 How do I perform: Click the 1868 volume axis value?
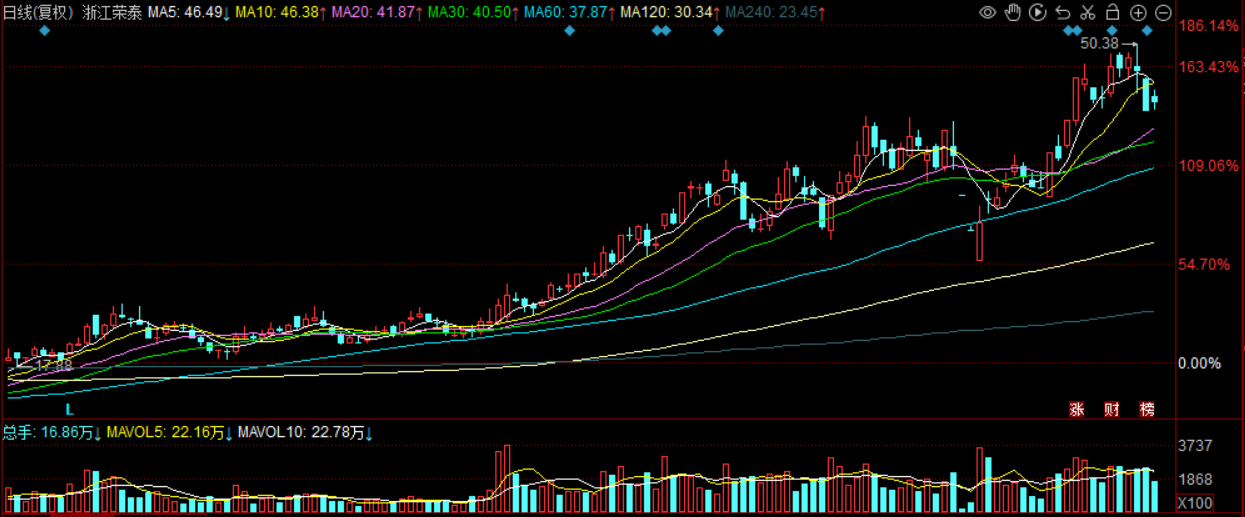pos(1196,480)
